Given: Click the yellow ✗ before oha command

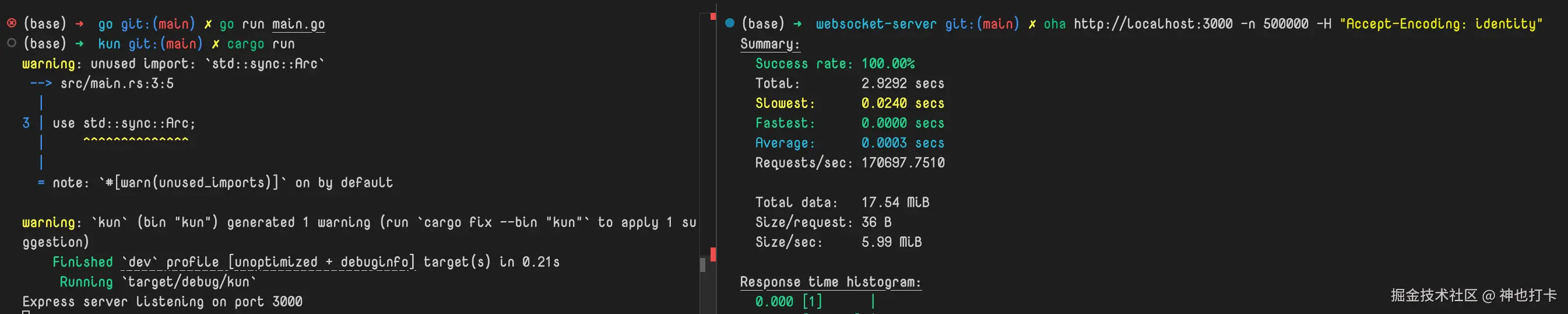Looking at the screenshot, I should pyautogui.click(x=1032, y=25).
